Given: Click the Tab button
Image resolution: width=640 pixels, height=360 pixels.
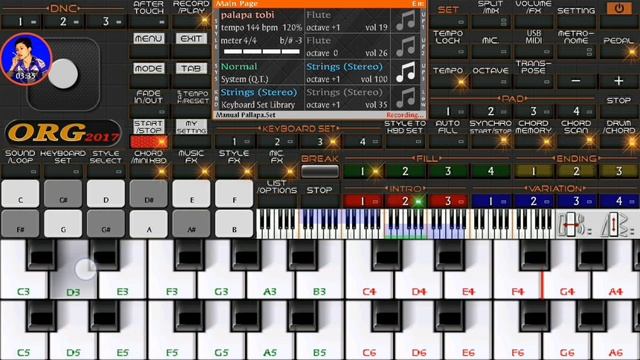Looking at the screenshot, I should pos(191,68).
